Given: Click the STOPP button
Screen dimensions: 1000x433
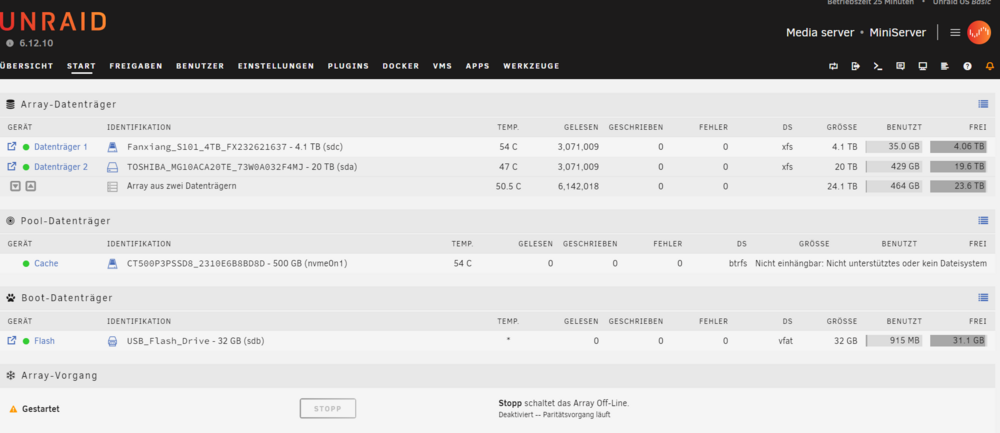Looking at the screenshot, I should pos(328,409).
